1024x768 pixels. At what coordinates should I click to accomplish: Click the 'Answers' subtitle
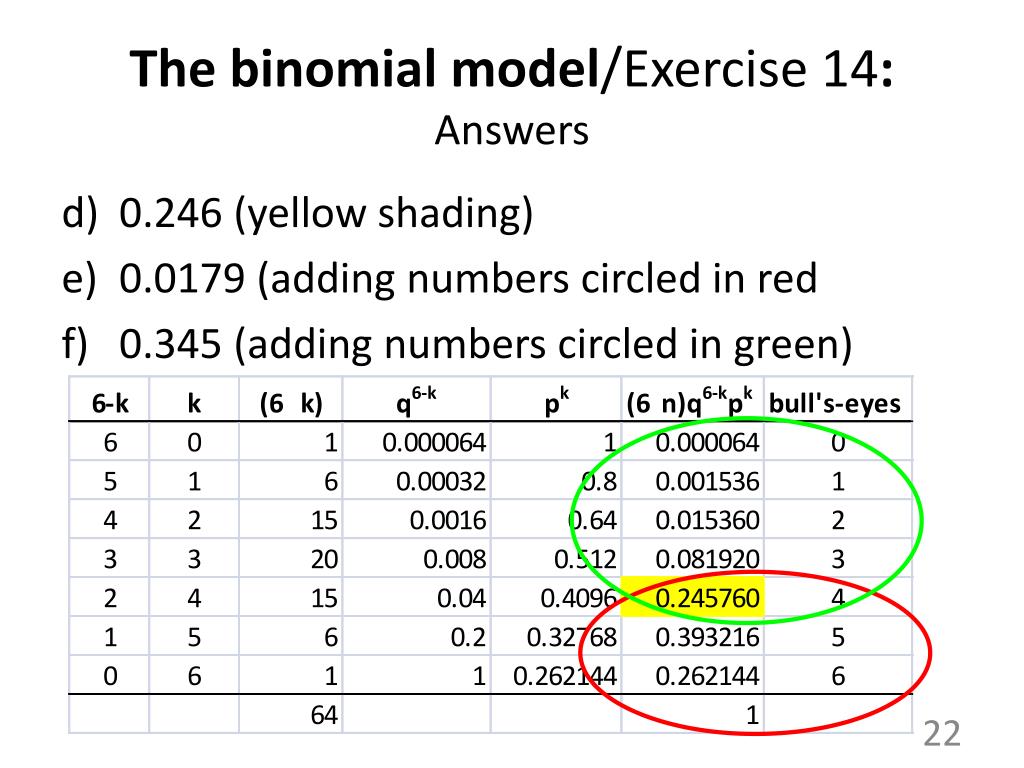point(512,131)
